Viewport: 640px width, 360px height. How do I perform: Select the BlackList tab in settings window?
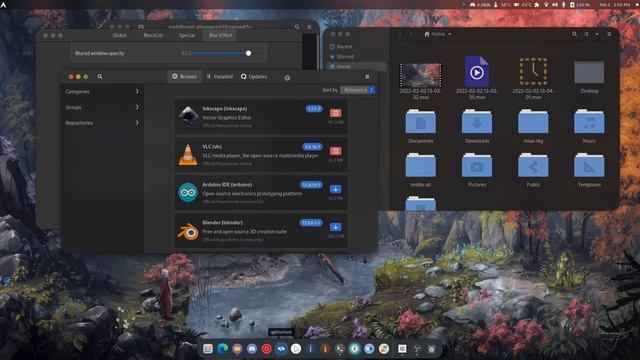pyautogui.click(x=153, y=35)
